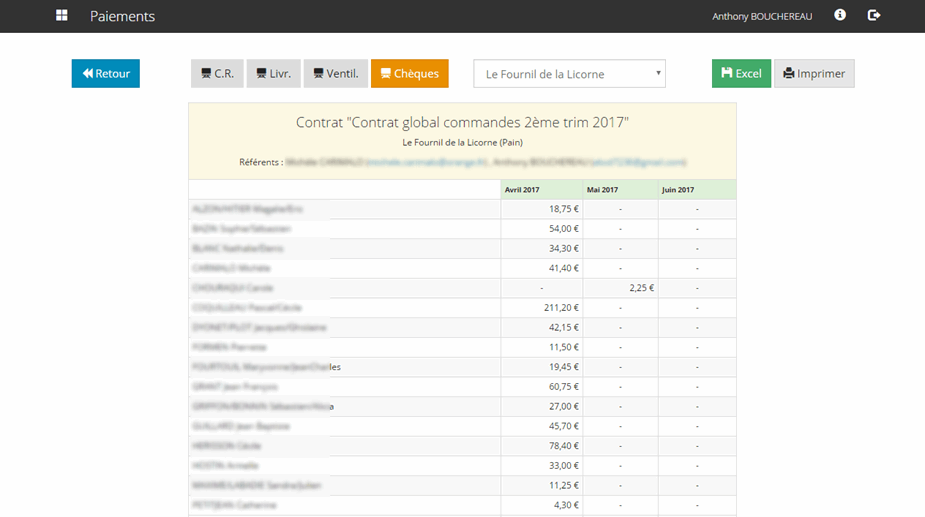Click the 2,25 € cell under Mai 2017
This screenshot has height=517, width=925.
[641, 288]
